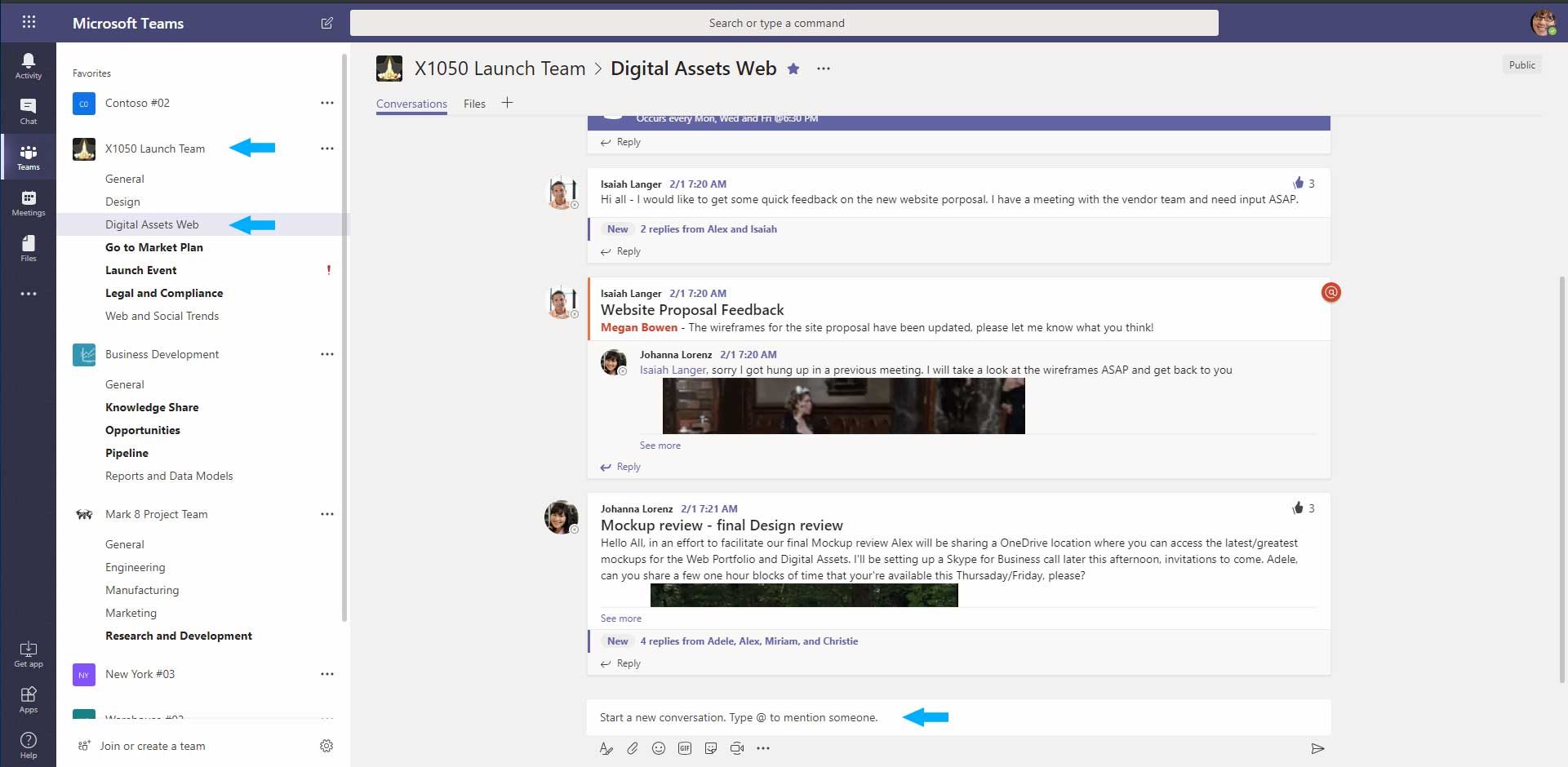Open the Pipeline channel
Viewport: 1568px width, 767px height.
pos(127,453)
